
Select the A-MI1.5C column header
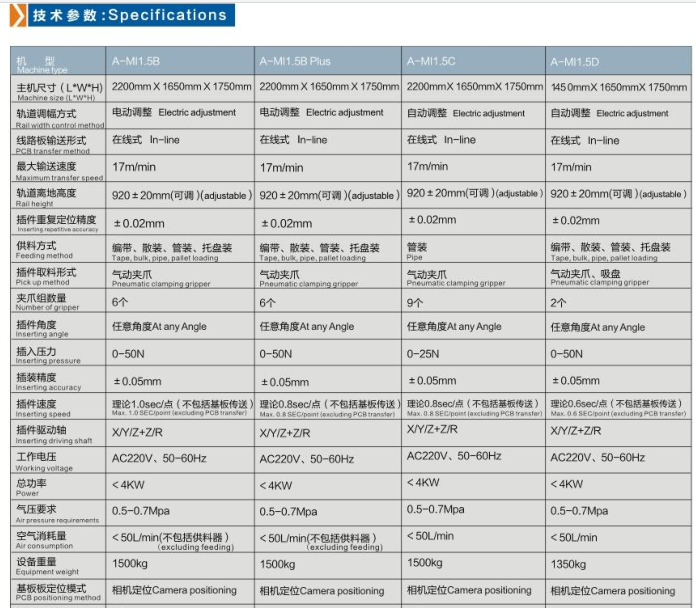(x=474, y=61)
